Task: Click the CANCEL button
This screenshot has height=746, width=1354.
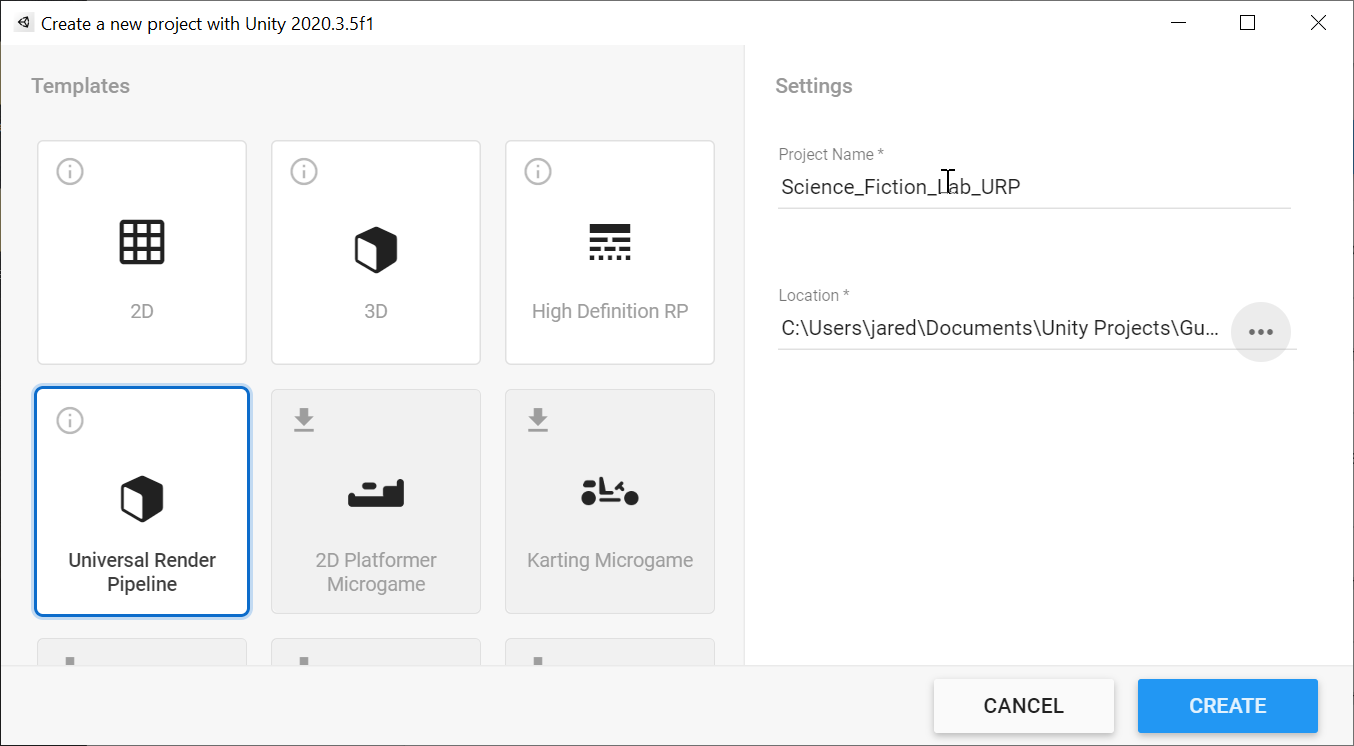Action: click(x=1024, y=706)
